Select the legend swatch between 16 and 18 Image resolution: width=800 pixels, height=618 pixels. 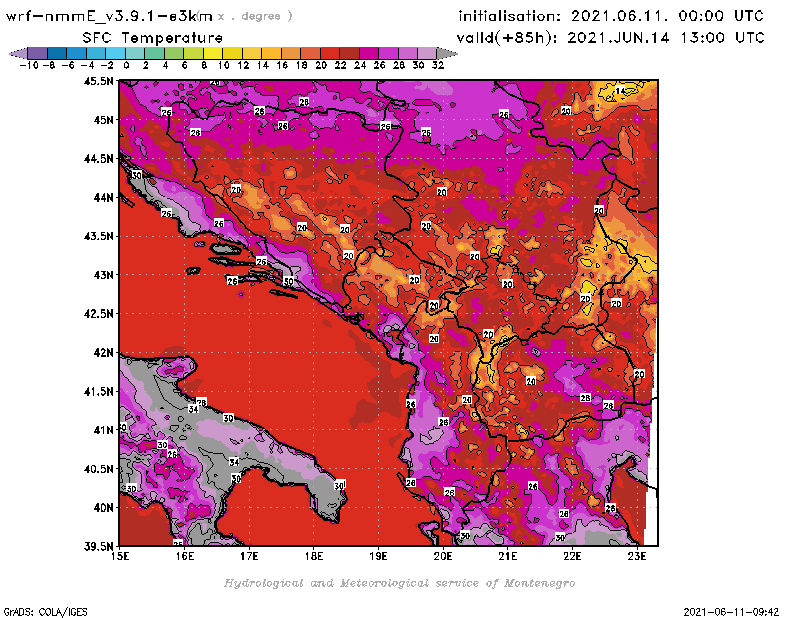point(291,54)
